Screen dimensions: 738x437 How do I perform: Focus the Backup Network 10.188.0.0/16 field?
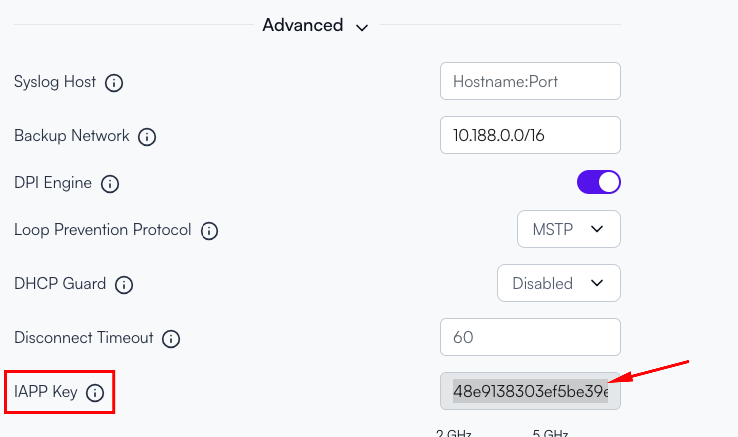click(530, 135)
